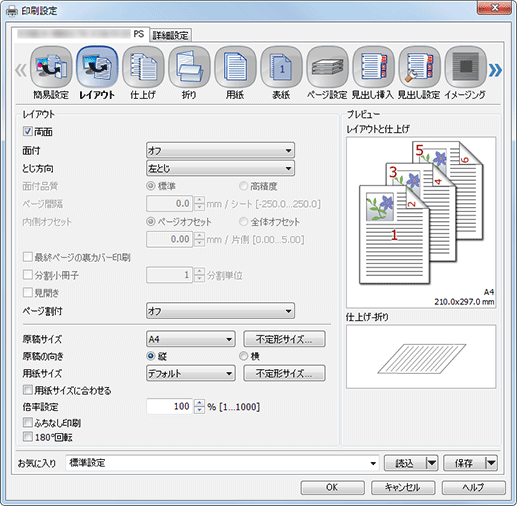Click 不定形サイズ button beside 用紙サイズ

coord(284,373)
